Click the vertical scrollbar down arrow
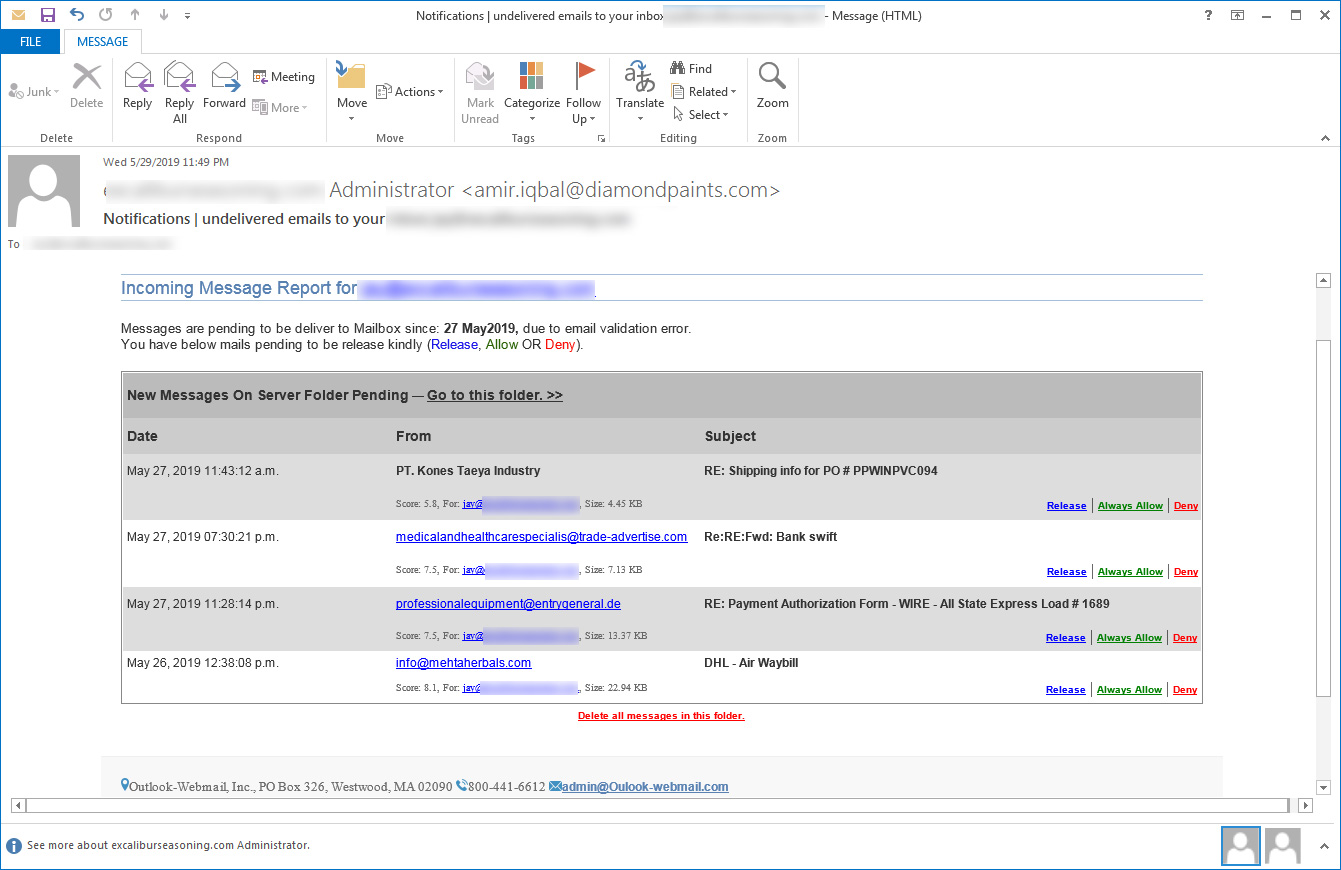1341x870 pixels. (1324, 787)
